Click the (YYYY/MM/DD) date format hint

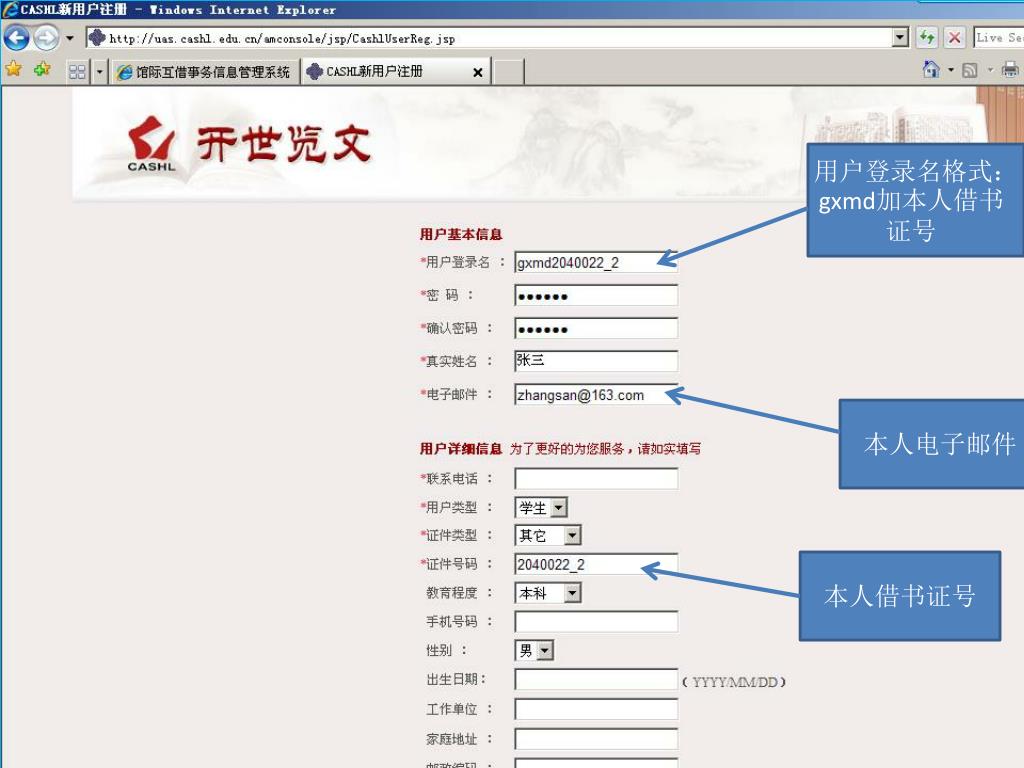click(734, 682)
